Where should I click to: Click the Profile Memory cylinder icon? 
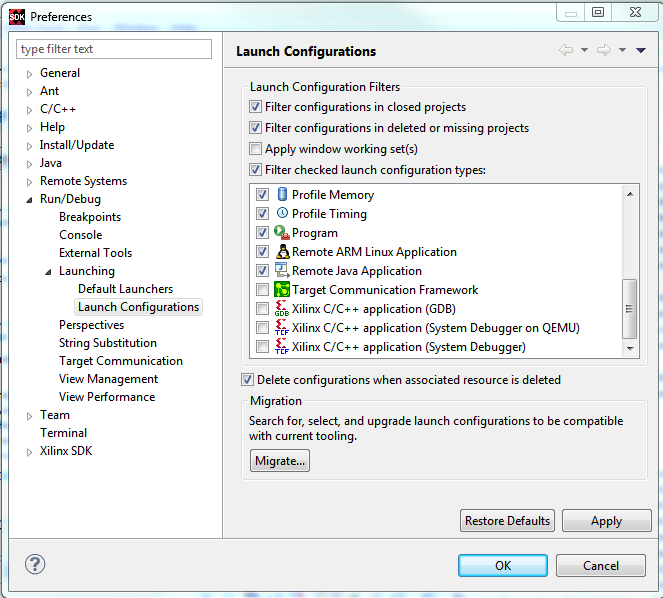tap(282, 194)
